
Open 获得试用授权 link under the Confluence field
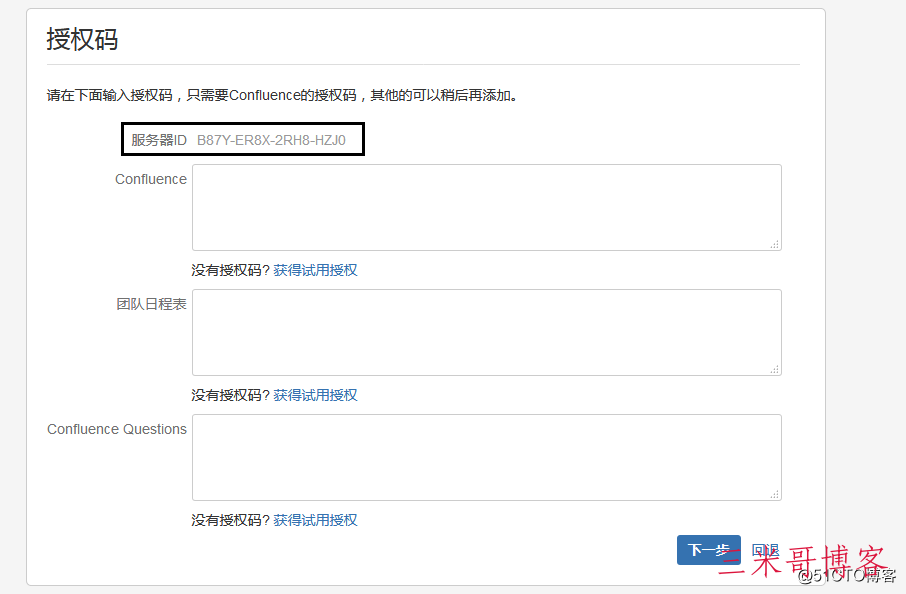(315, 270)
